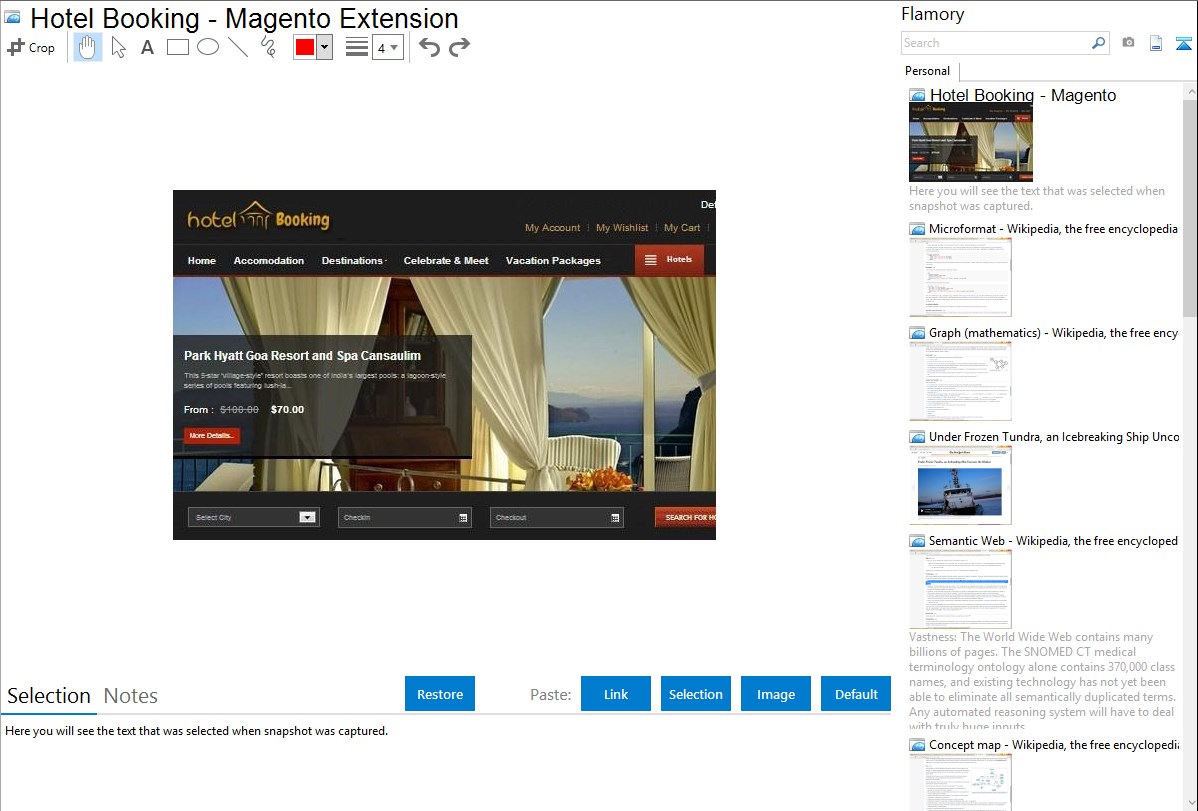This screenshot has width=1198, height=811.
Task: Click Celebrate & Meet menu item
Action: point(446,261)
